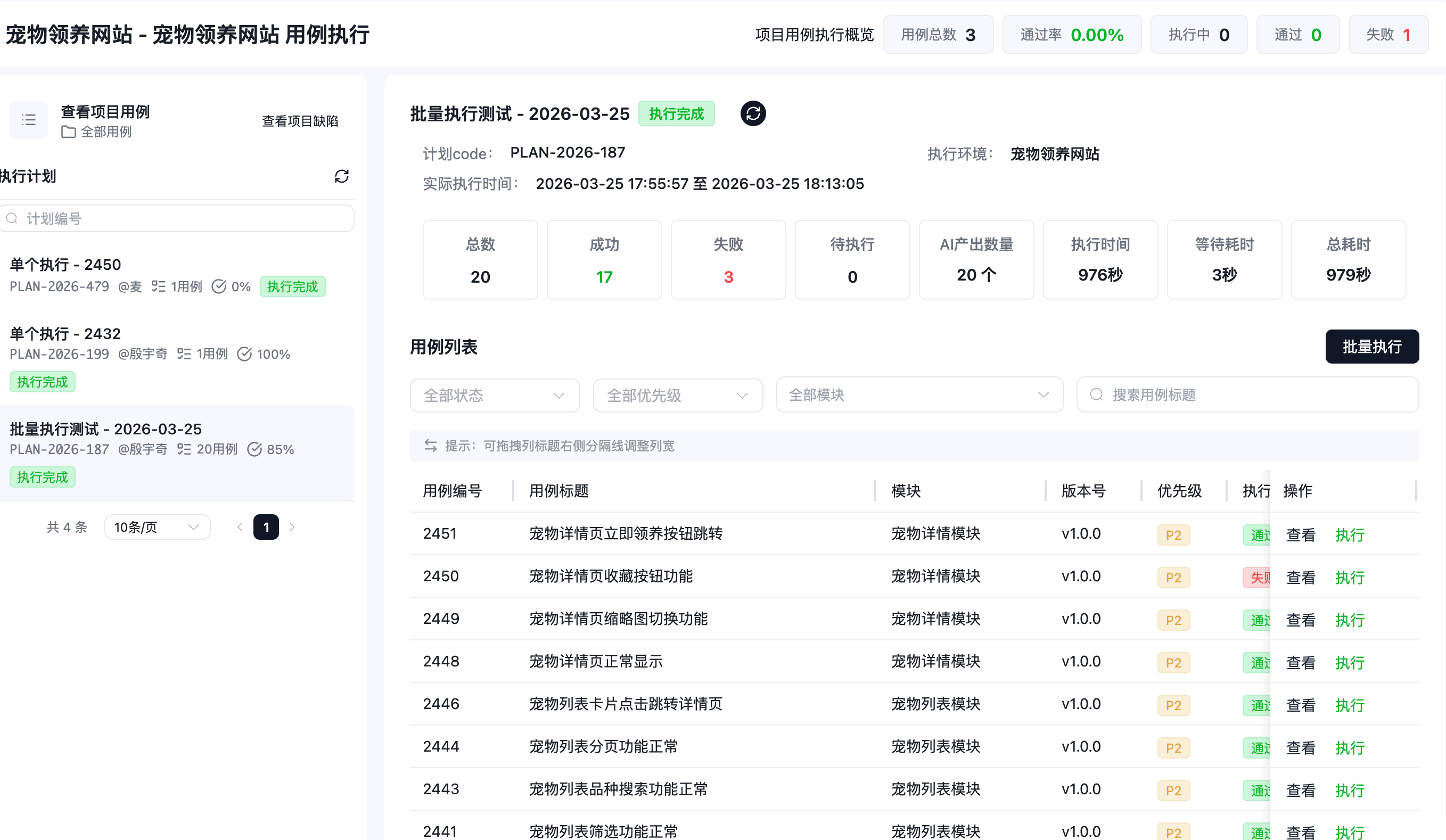Viewport: 1446px width, 840px height.
Task: Refresh the 执行计划 list
Action: [341, 176]
